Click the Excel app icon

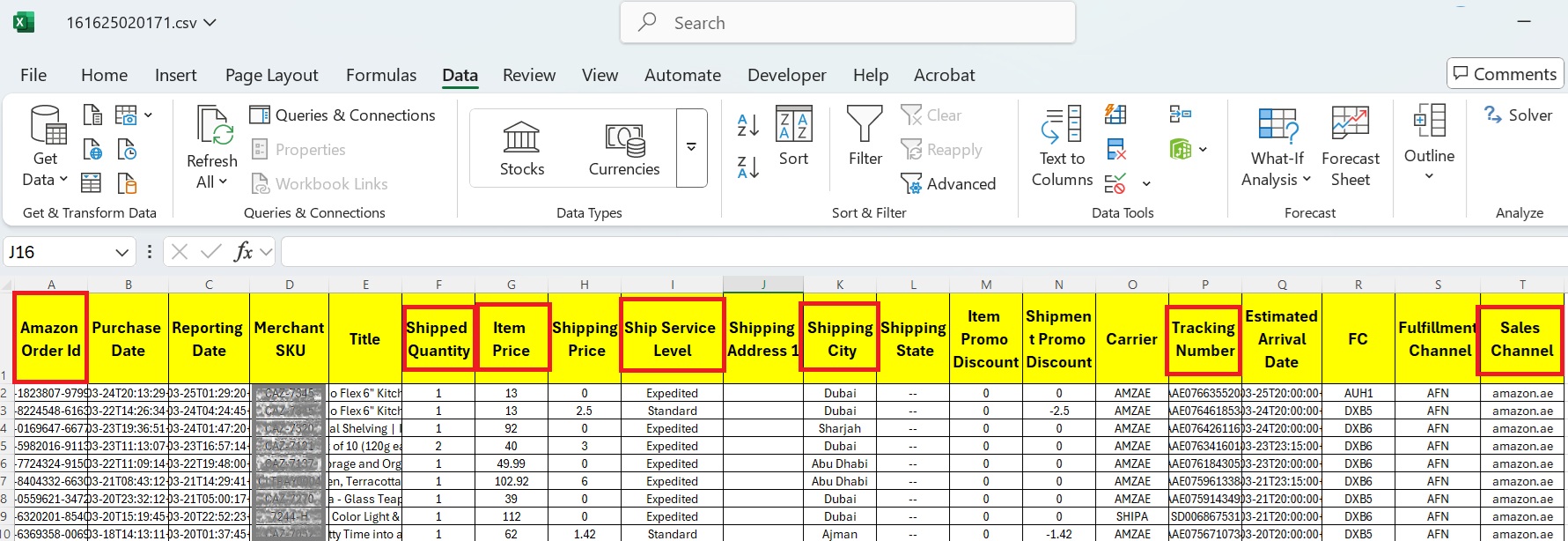(24, 22)
